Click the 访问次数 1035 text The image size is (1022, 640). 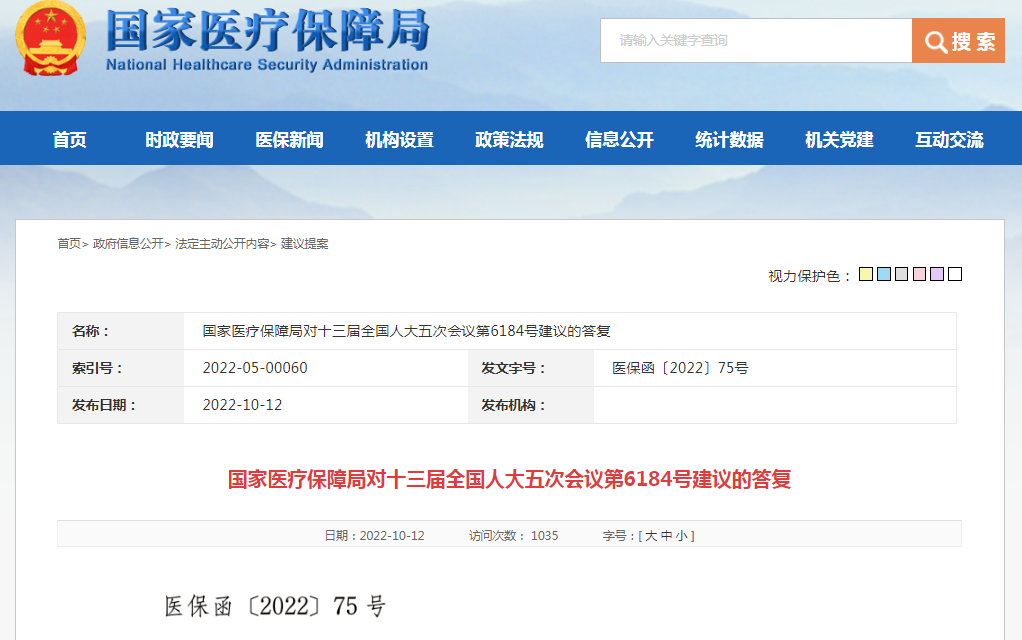click(x=514, y=536)
